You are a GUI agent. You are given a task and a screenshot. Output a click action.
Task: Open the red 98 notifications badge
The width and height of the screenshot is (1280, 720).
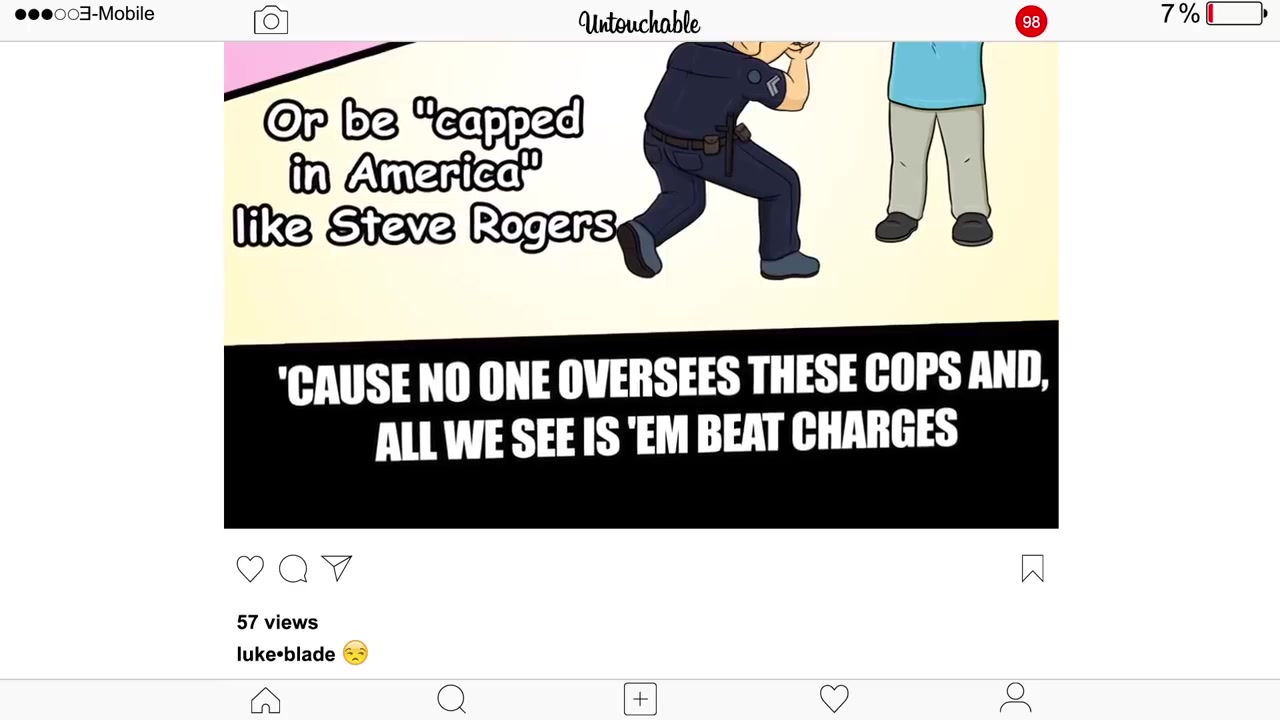tap(1031, 21)
